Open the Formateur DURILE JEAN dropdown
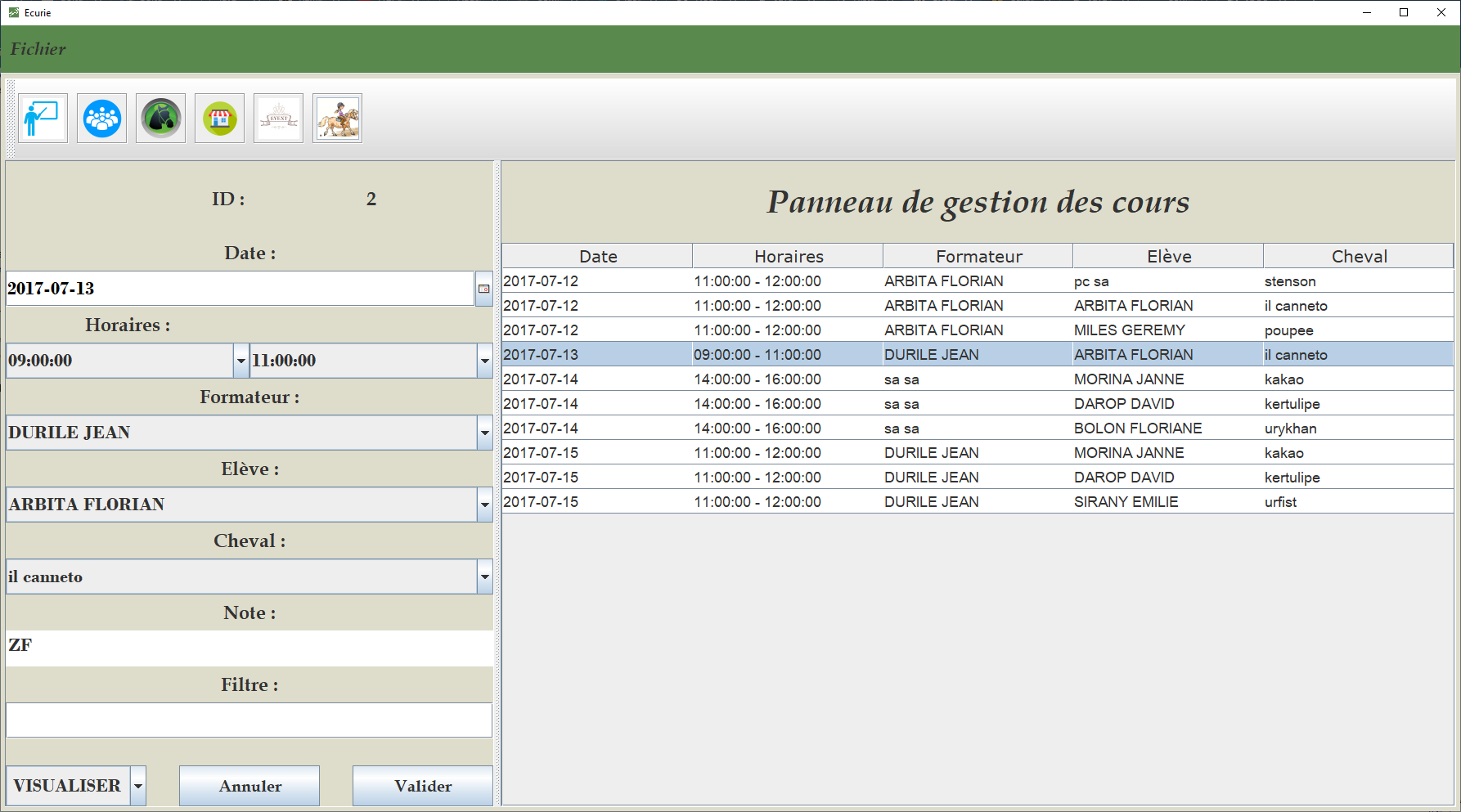This screenshot has width=1461, height=812. click(484, 433)
